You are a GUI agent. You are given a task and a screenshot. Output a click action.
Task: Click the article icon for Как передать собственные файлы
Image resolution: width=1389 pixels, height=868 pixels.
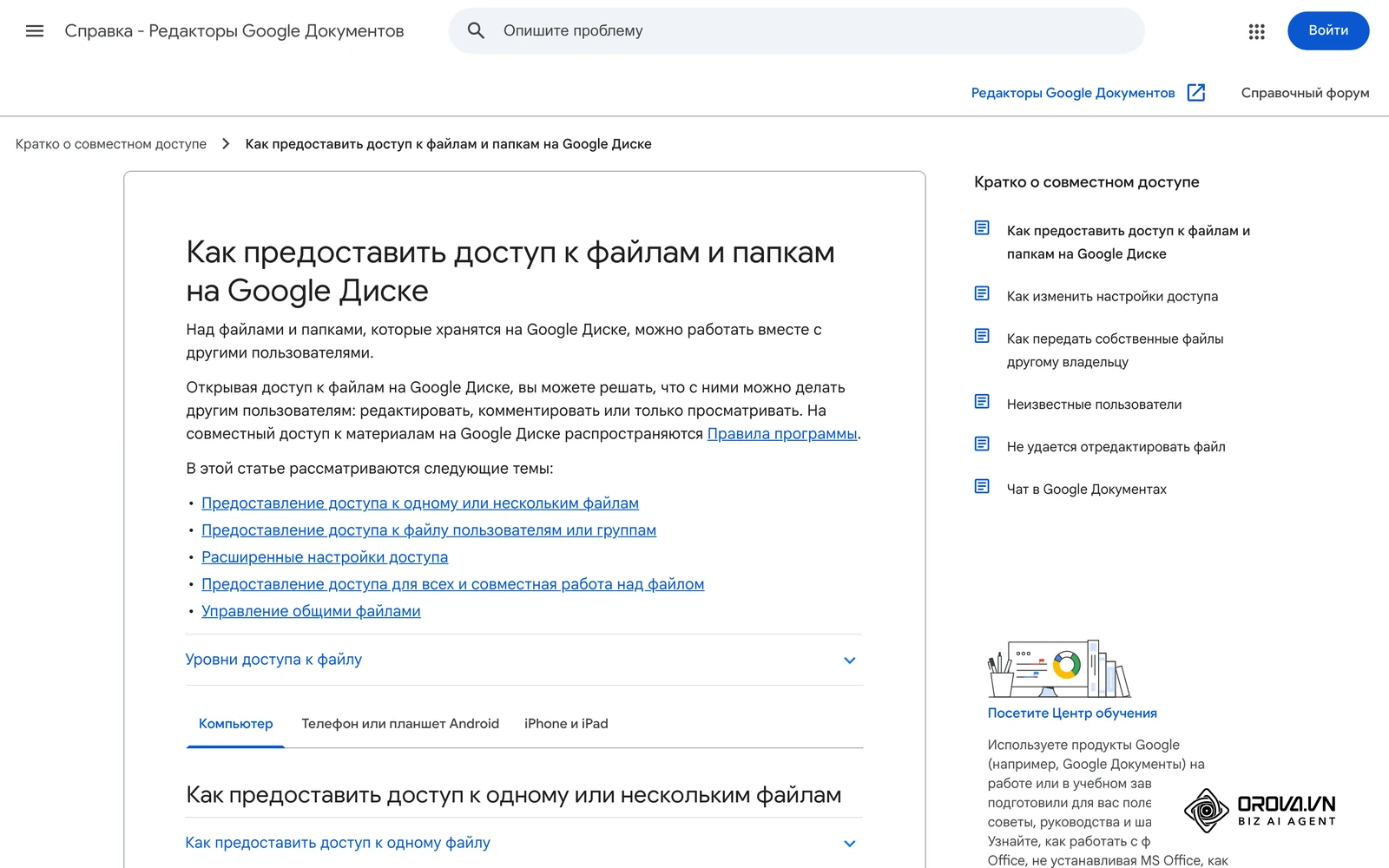(x=982, y=336)
